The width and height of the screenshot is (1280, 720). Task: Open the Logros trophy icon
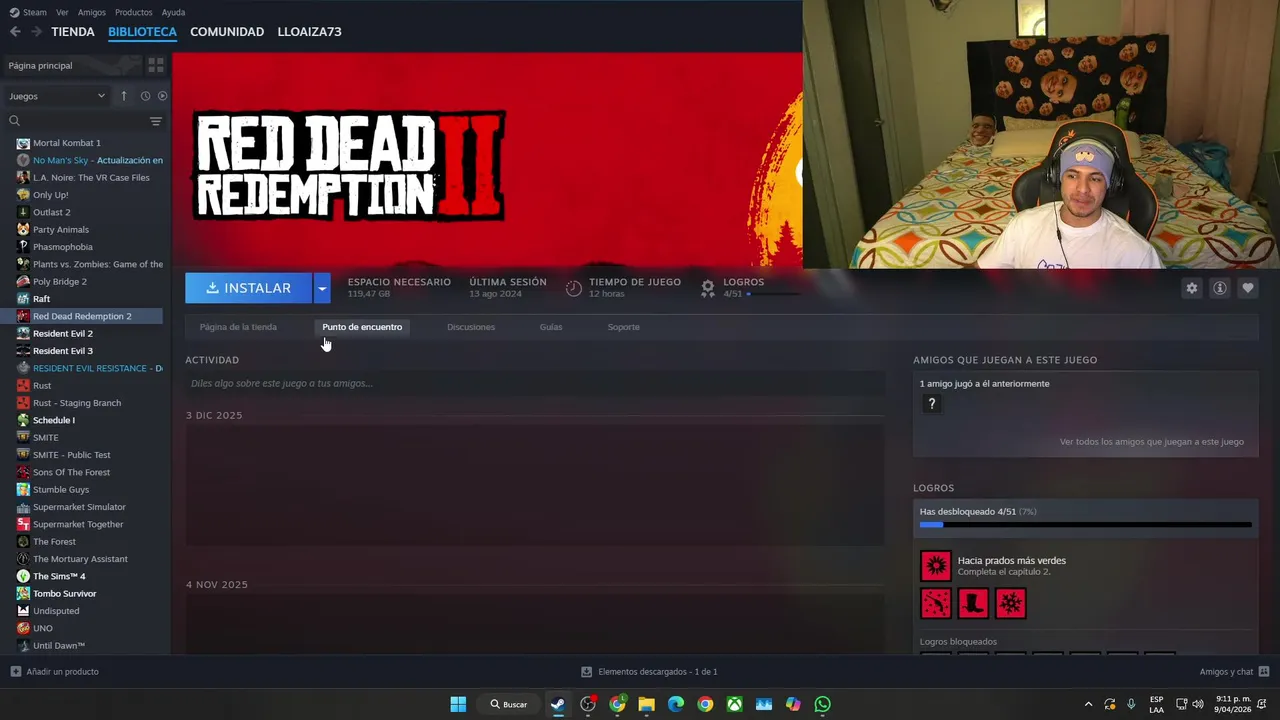click(708, 288)
